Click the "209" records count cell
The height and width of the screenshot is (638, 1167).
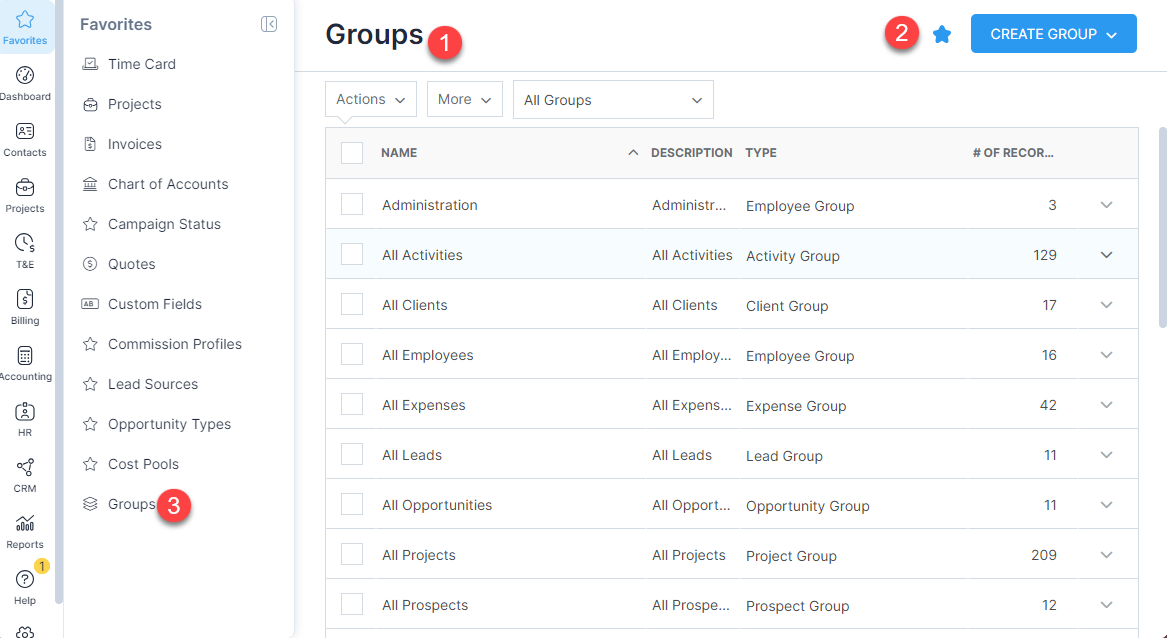1043,555
